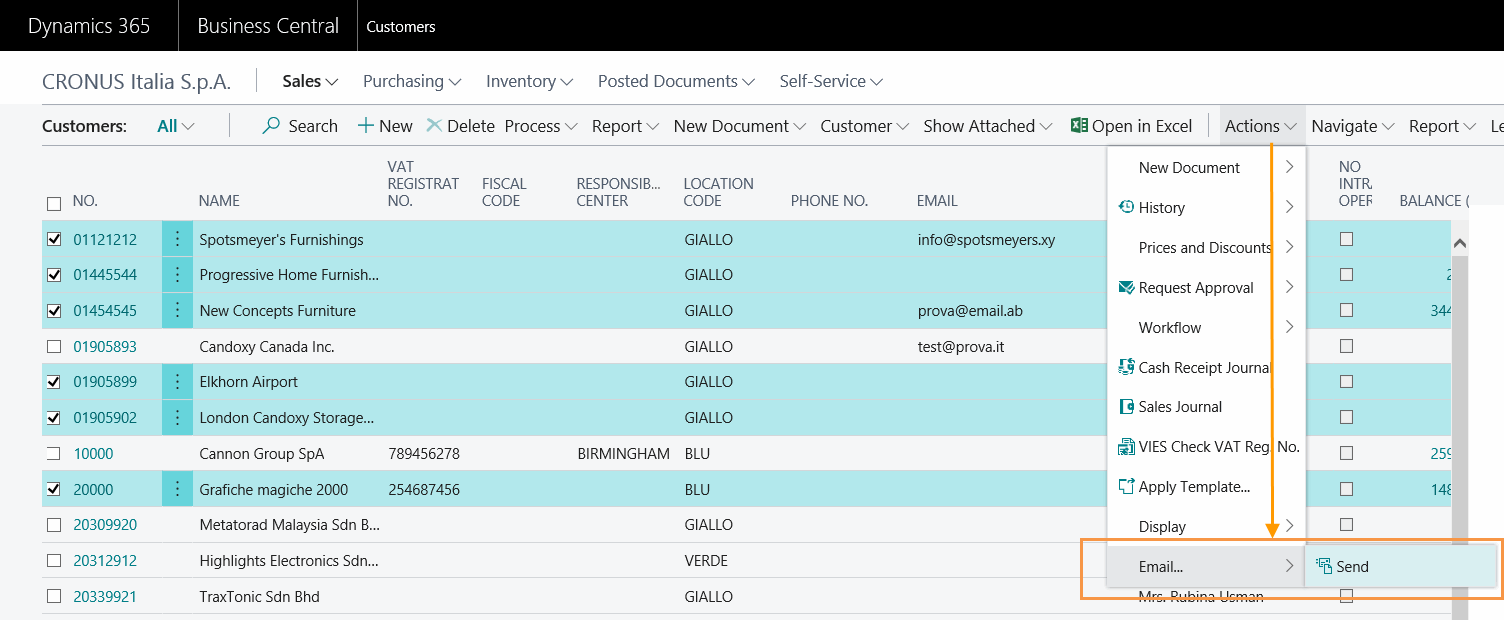
Task: Open the Show Attached dropdown
Action: (x=988, y=126)
